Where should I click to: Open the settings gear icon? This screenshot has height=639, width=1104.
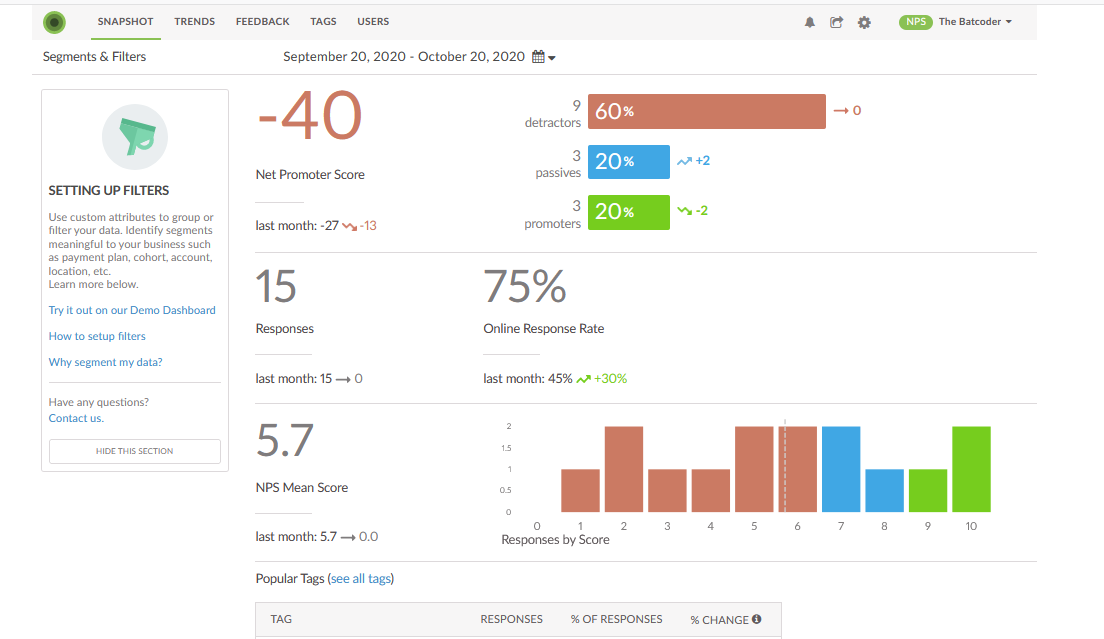[x=864, y=21]
